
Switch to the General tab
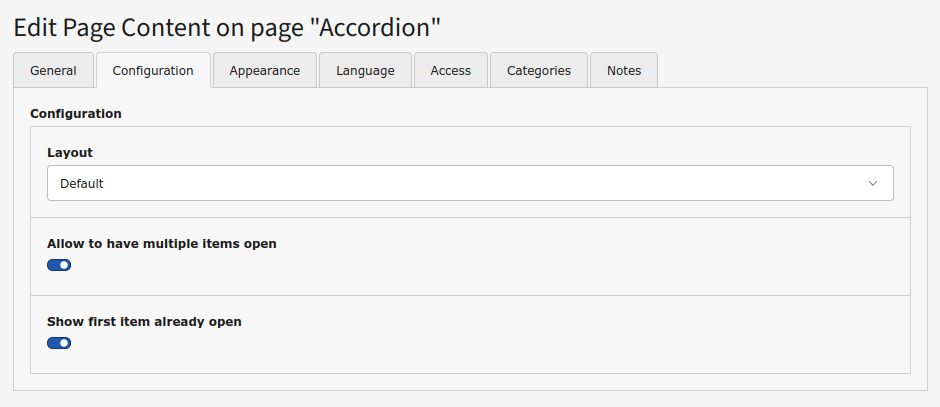53,71
